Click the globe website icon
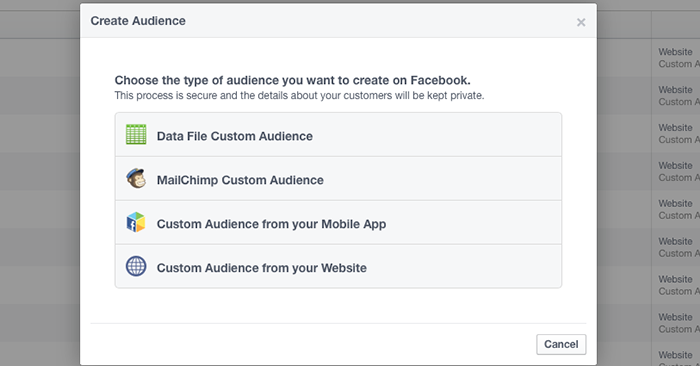The image size is (700, 366). click(136, 266)
